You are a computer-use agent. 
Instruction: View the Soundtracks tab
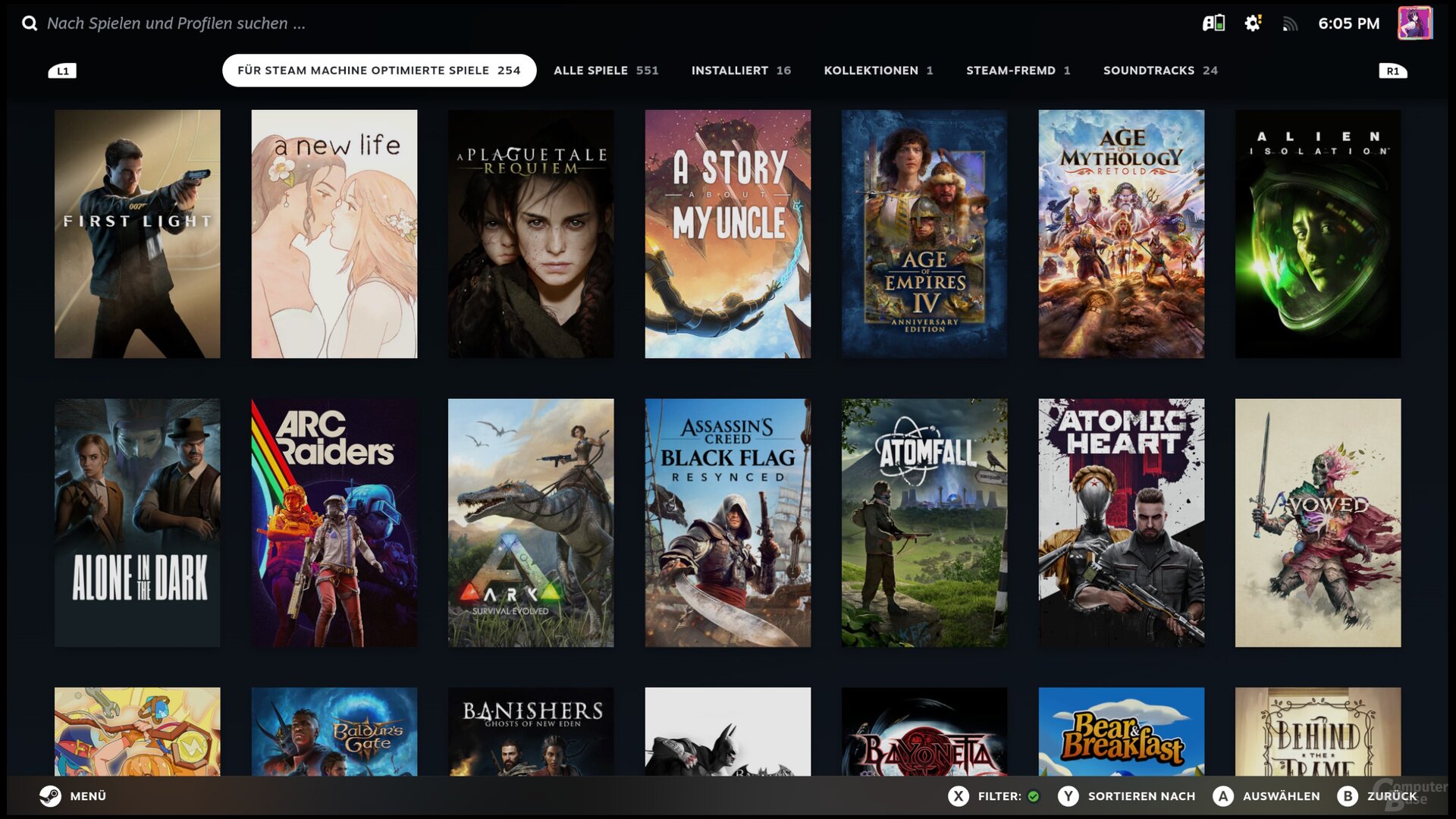click(1160, 71)
